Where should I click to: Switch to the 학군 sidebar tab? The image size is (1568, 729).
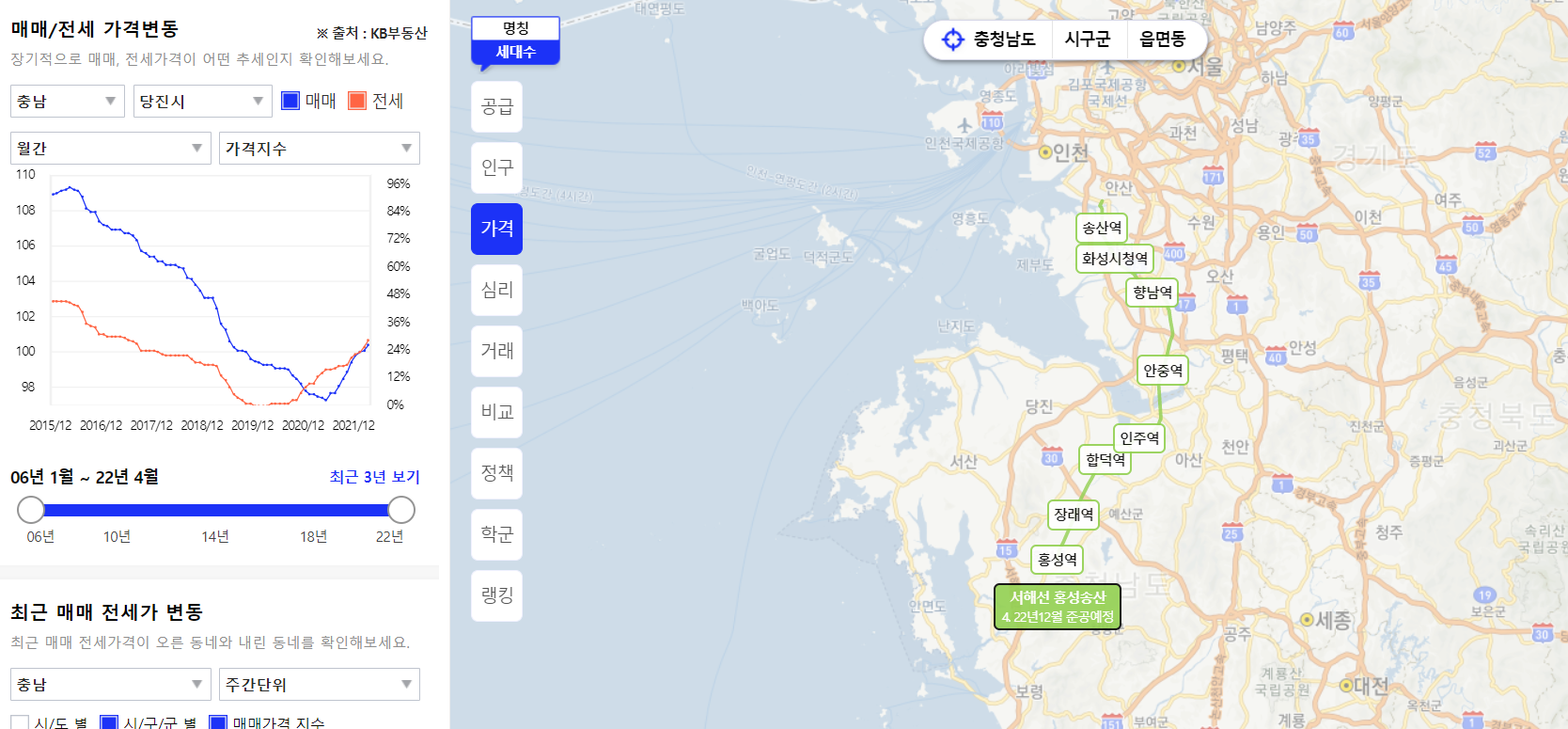[x=496, y=534]
